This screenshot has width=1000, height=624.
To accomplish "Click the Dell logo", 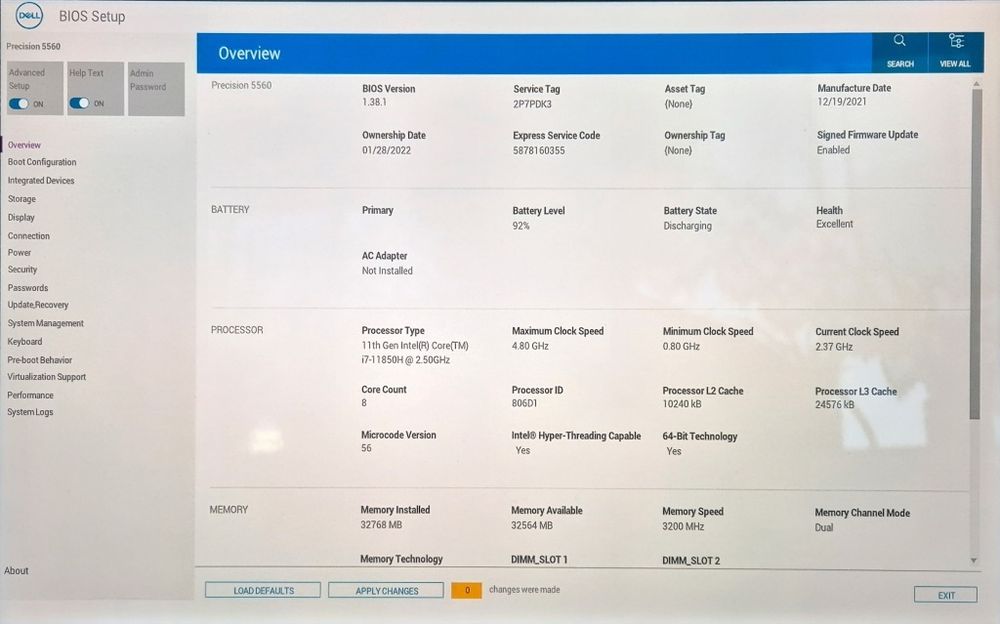I will click(x=29, y=16).
